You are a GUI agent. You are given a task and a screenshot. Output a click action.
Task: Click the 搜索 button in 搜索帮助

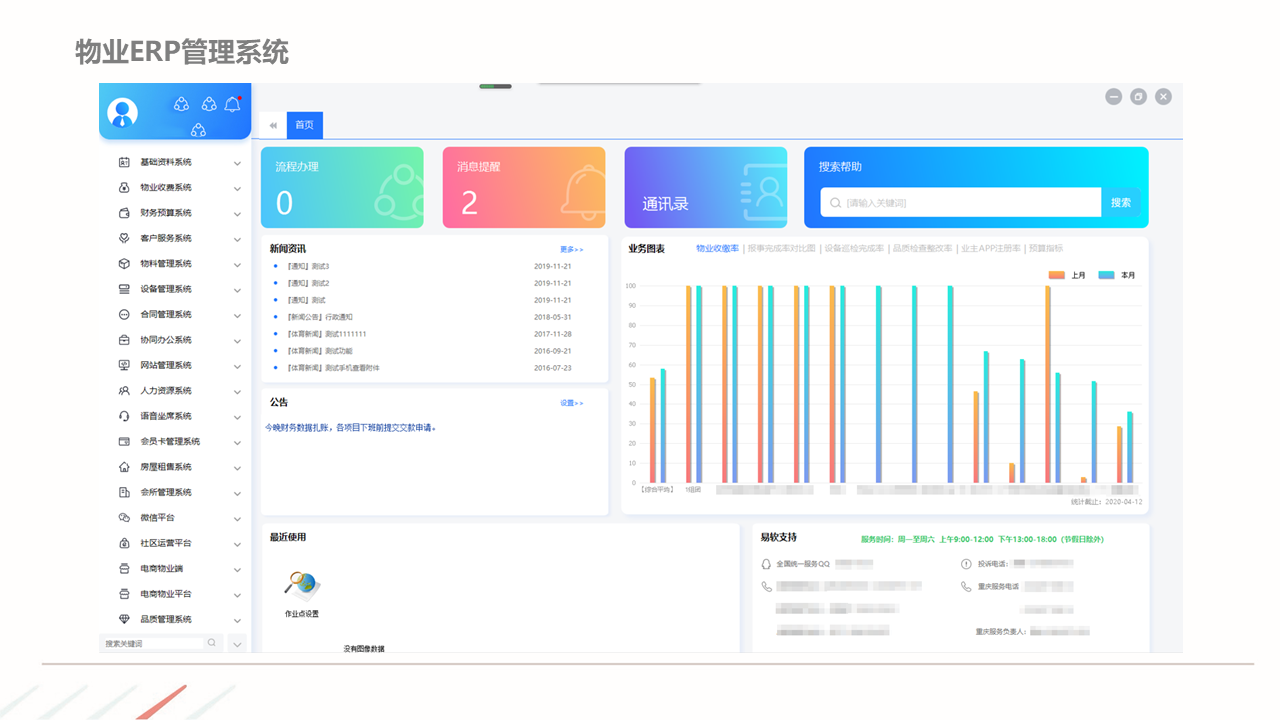pos(1120,202)
